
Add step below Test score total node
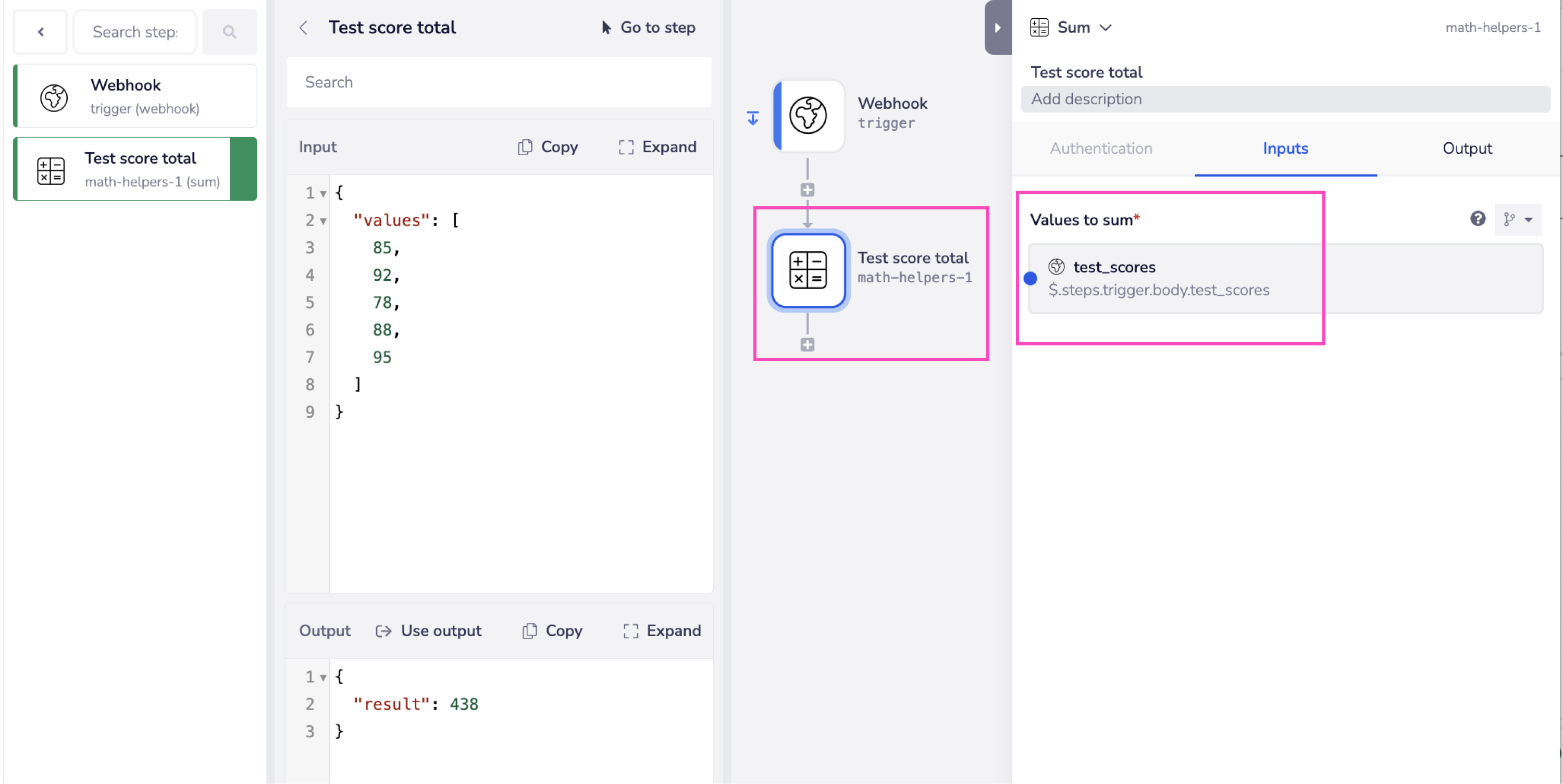(807, 345)
